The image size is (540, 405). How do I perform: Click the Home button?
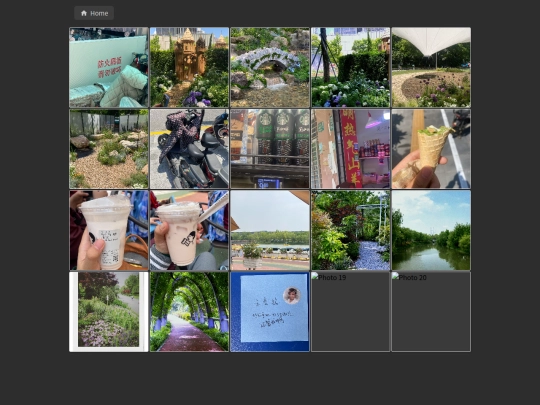click(94, 13)
